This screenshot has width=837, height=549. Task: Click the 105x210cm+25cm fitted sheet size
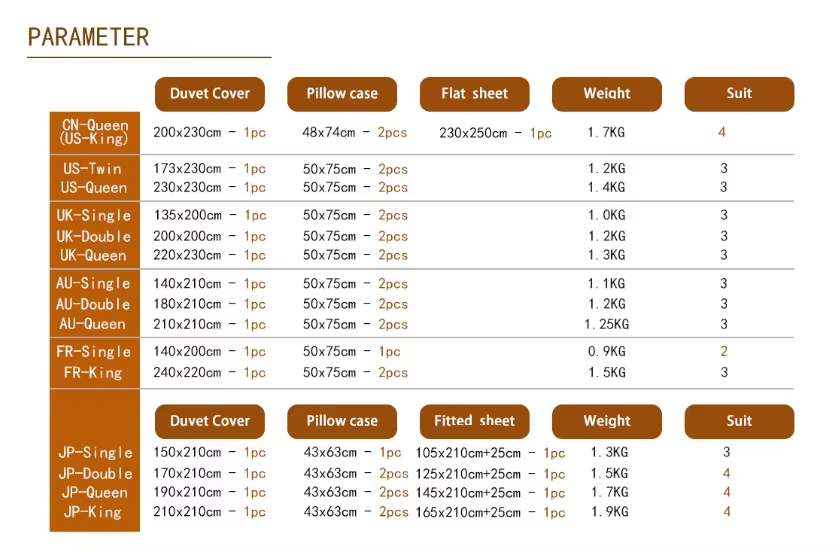point(468,453)
